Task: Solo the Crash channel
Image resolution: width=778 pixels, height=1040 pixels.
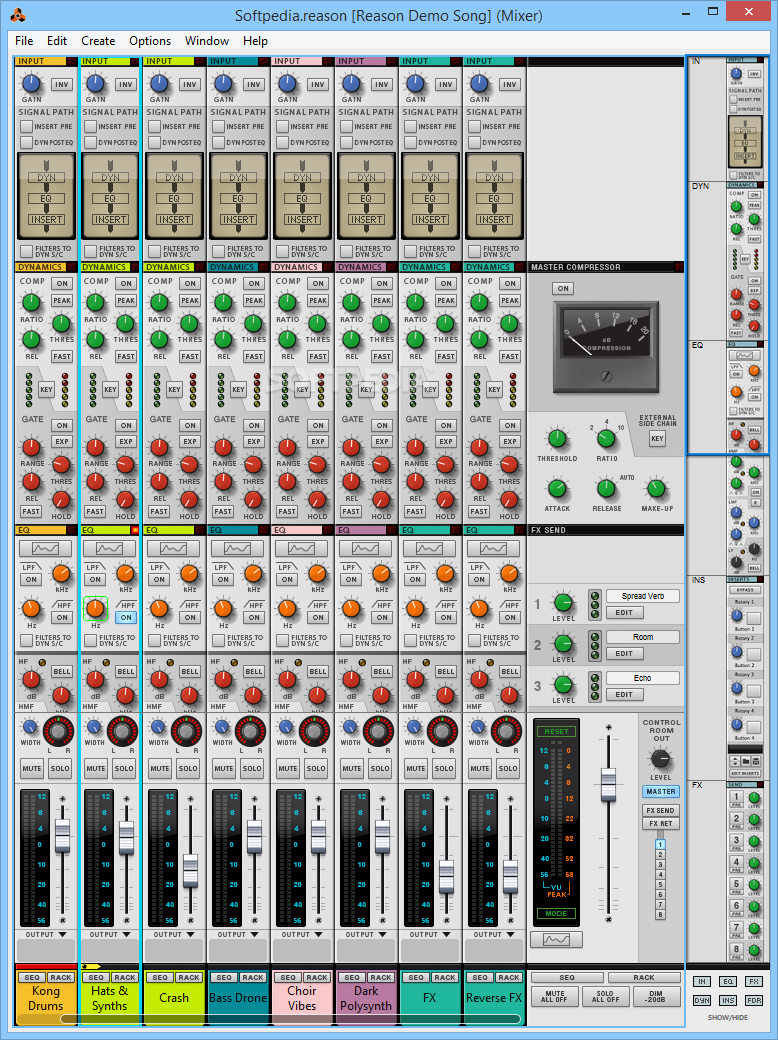Action: (188, 769)
